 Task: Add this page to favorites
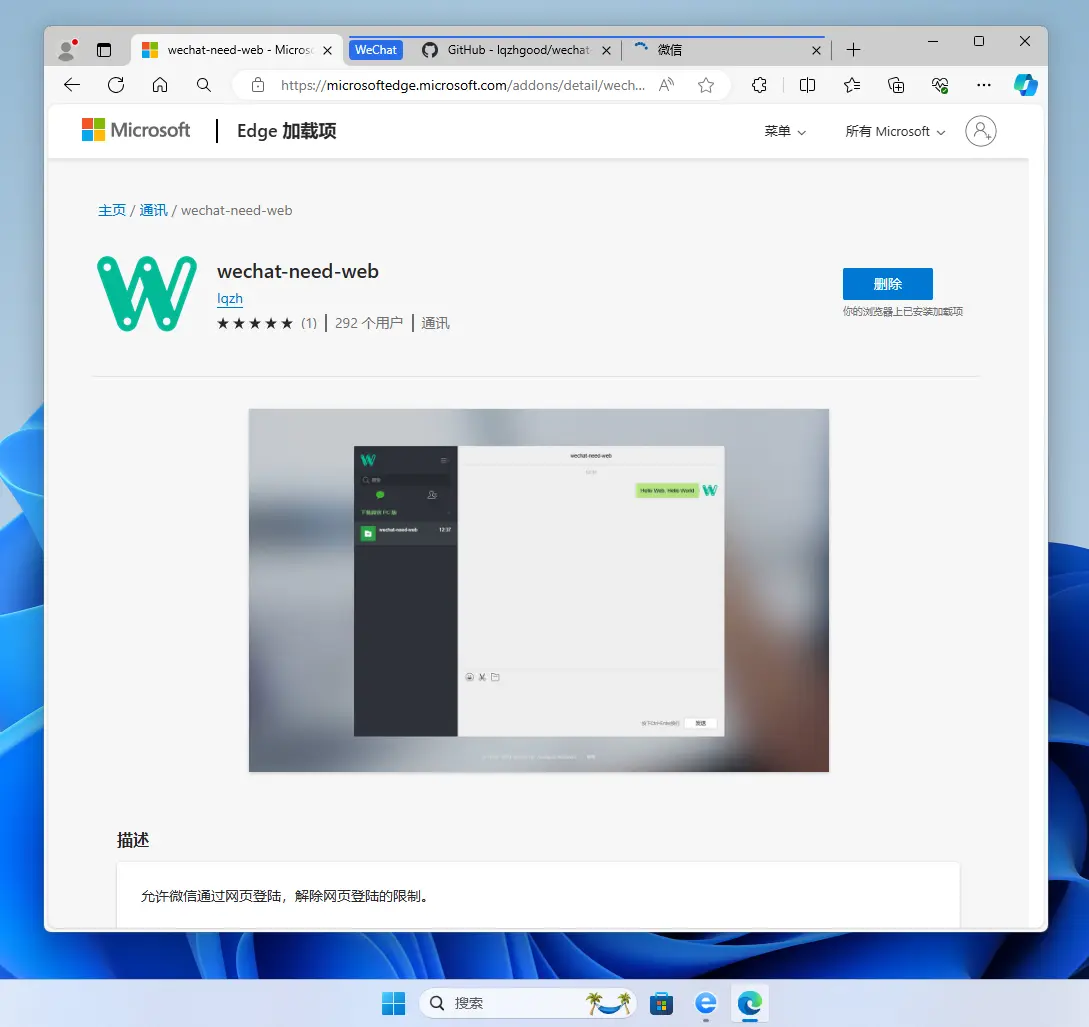tap(706, 85)
